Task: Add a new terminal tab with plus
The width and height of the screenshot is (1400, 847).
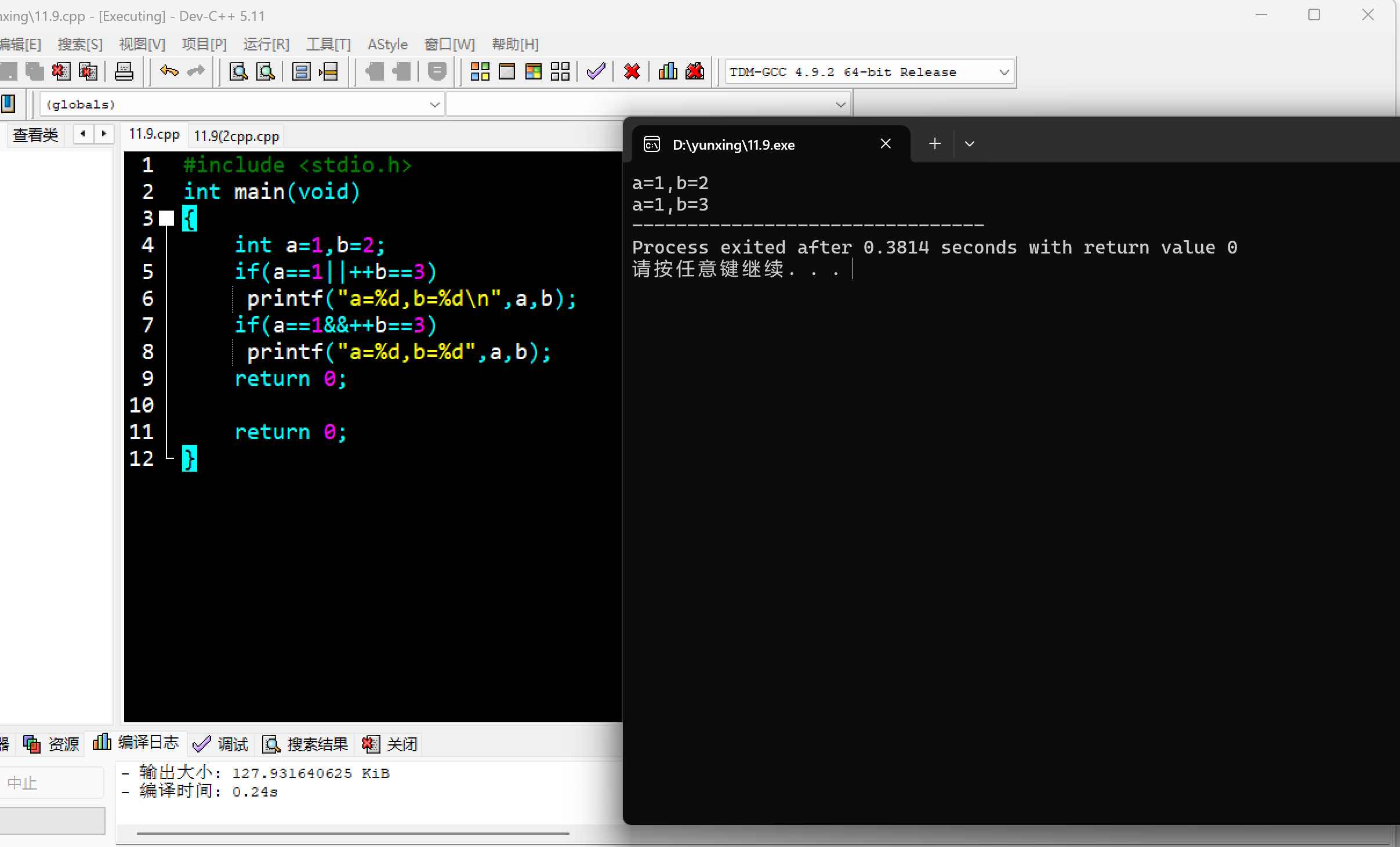Action: [x=934, y=144]
